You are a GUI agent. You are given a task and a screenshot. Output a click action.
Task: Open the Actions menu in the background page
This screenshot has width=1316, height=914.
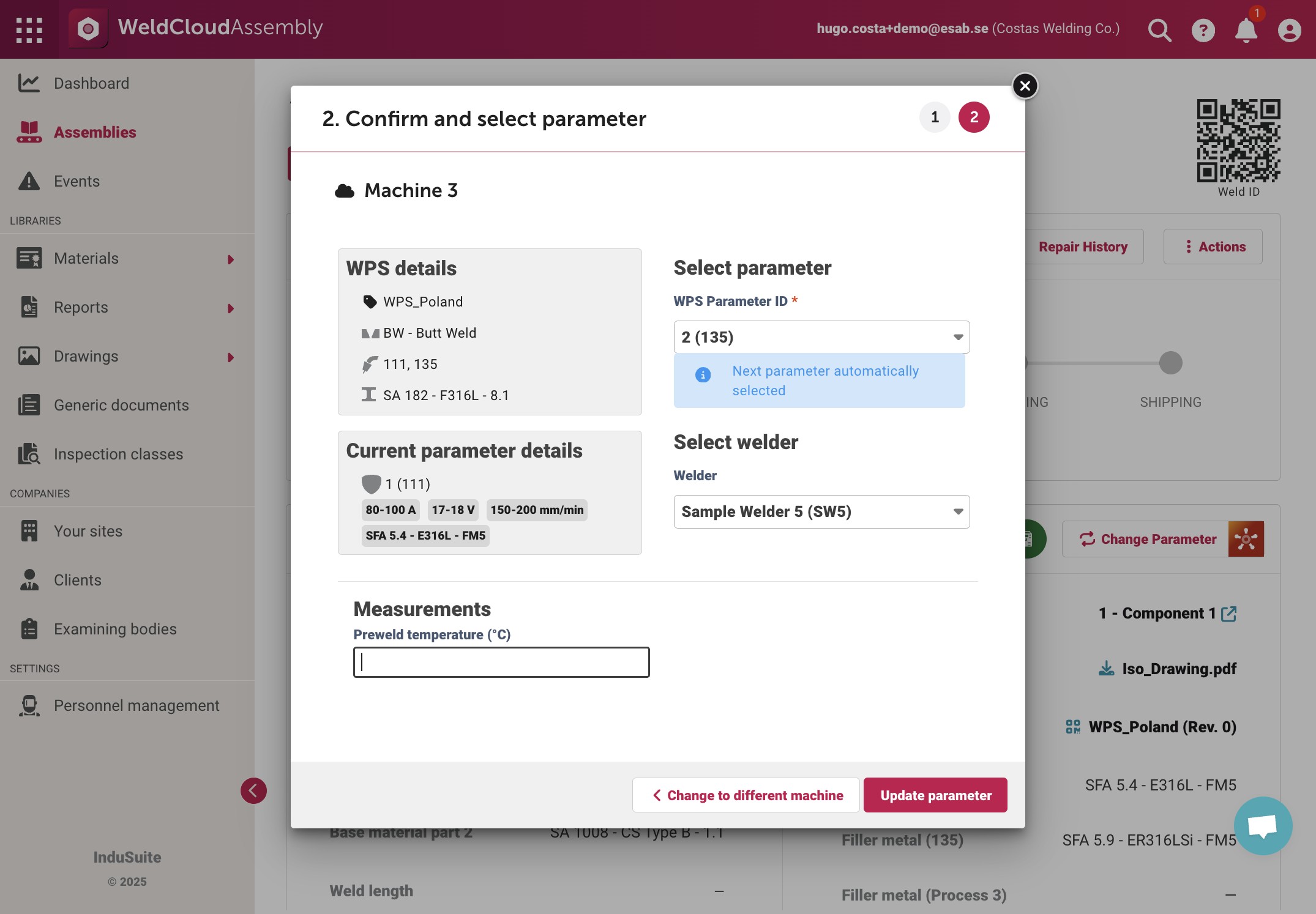click(x=1213, y=247)
